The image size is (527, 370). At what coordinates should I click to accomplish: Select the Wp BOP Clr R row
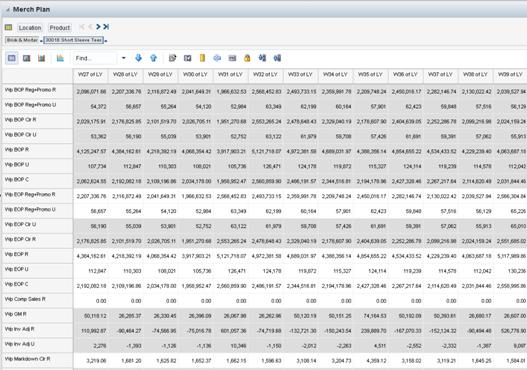(x=37, y=121)
